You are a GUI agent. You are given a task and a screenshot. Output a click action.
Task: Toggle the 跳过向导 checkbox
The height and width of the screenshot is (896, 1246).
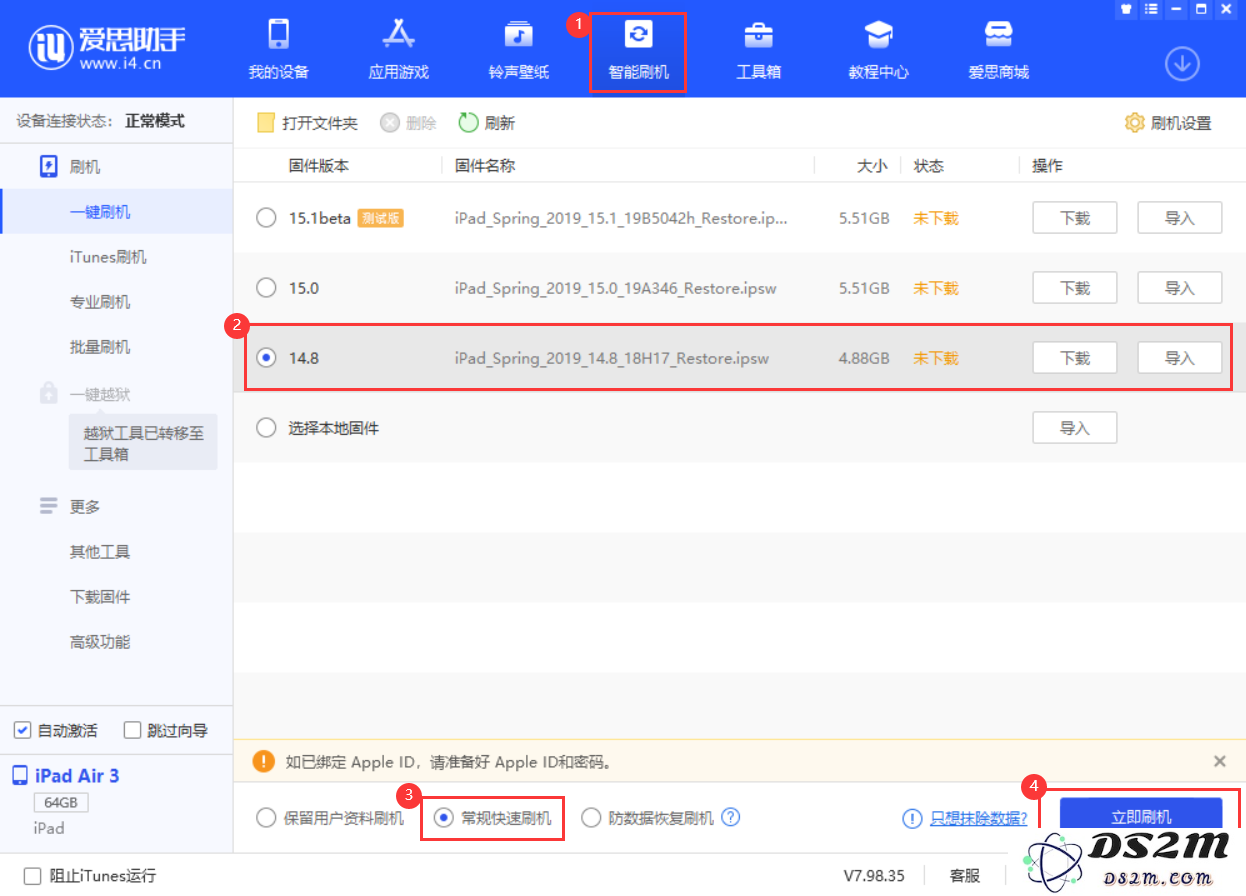[132, 730]
